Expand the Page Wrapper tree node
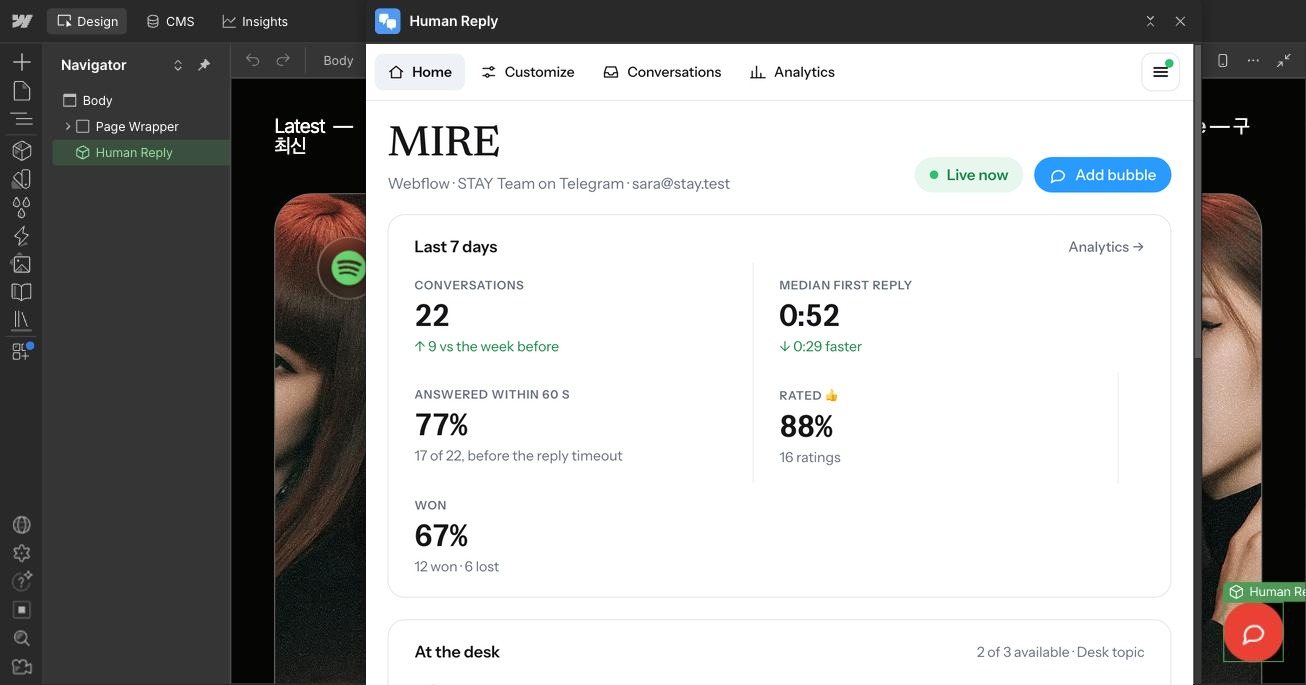 tap(68, 127)
